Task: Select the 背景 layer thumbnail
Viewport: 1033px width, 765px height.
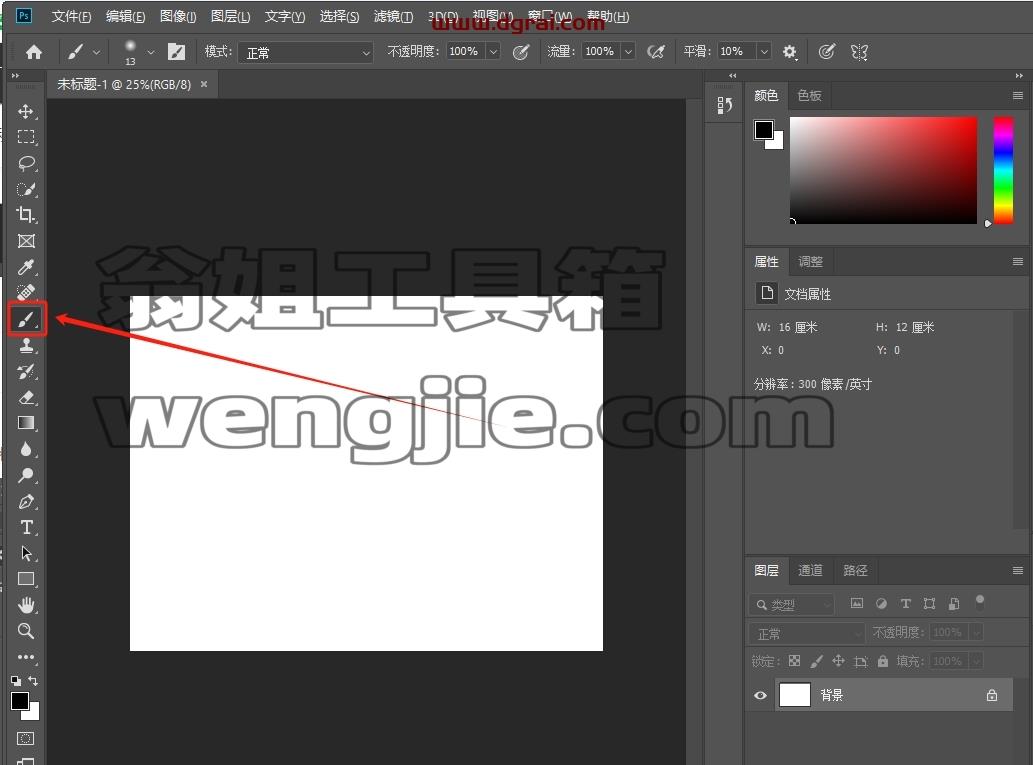Action: click(795, 695)
